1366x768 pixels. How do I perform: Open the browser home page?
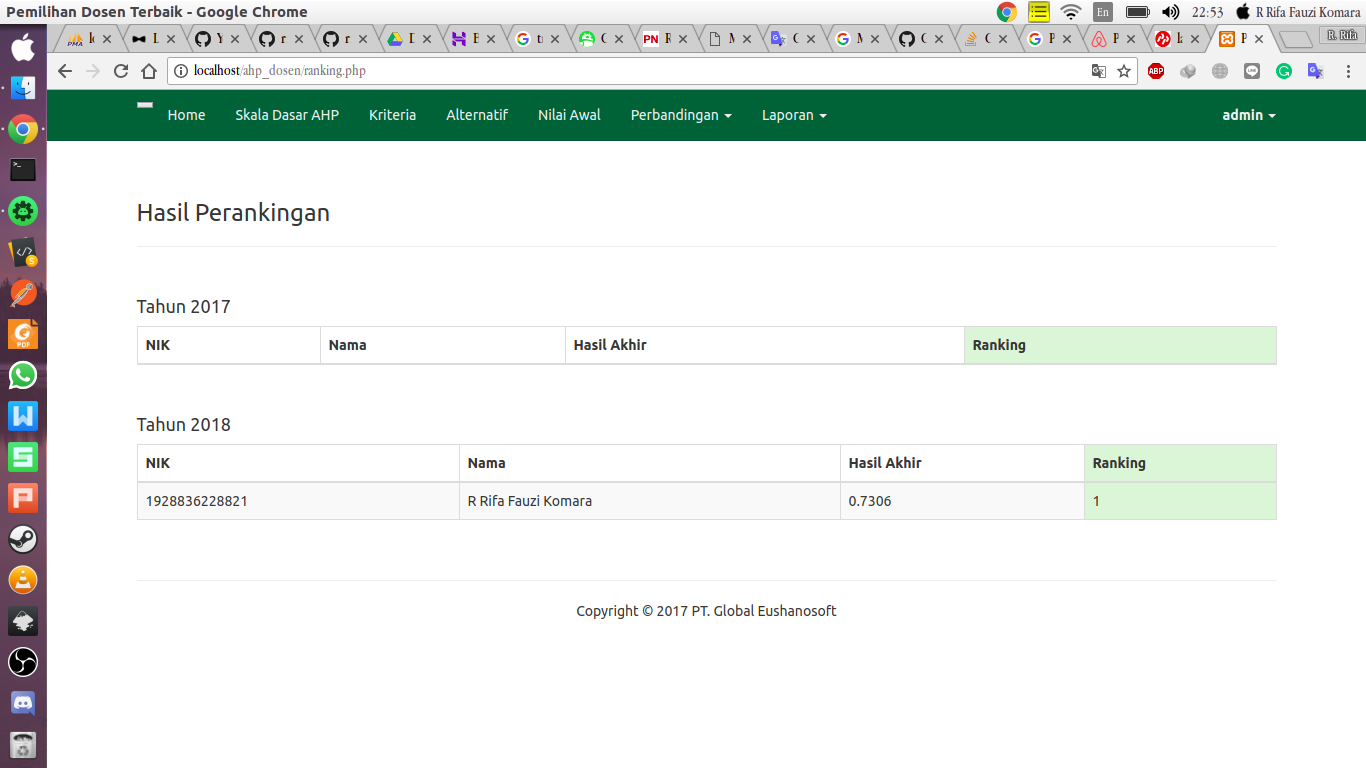(149, 71)
